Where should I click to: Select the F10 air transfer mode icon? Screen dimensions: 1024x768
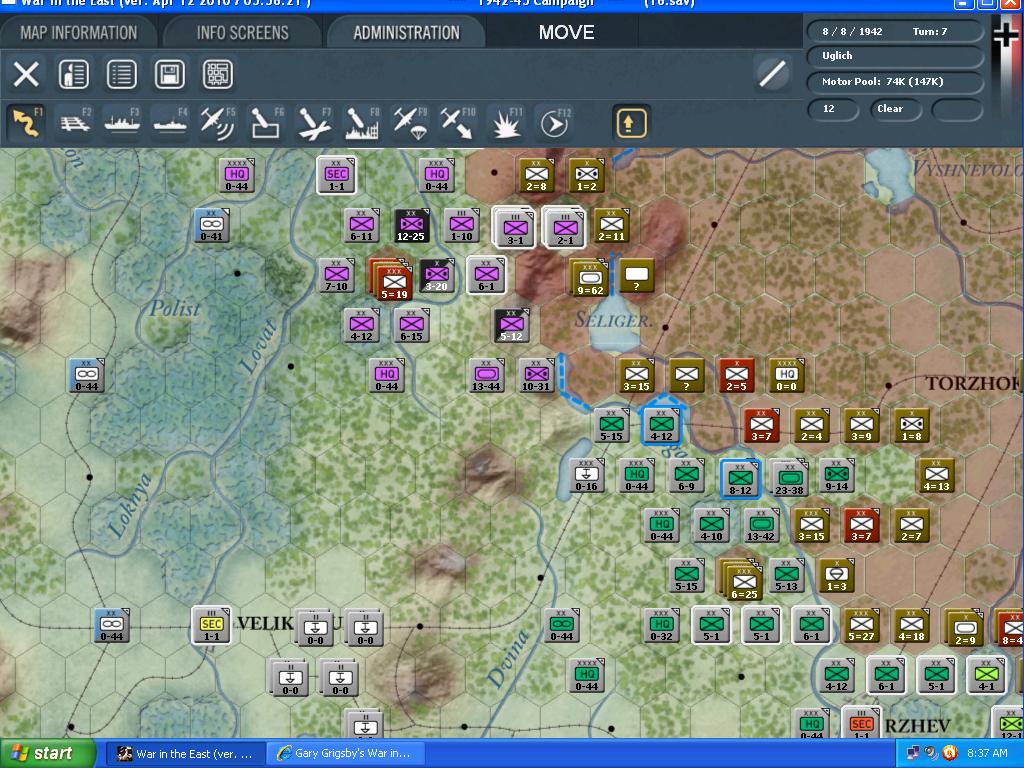pyautogui.click(x=458, y=123)
